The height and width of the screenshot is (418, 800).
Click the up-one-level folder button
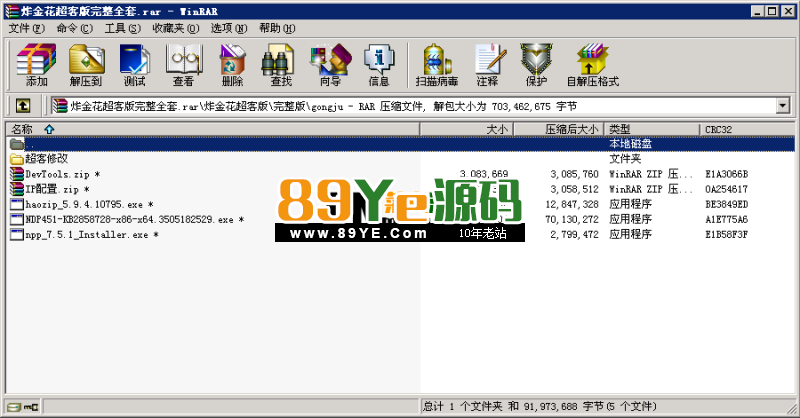[22, 106]
